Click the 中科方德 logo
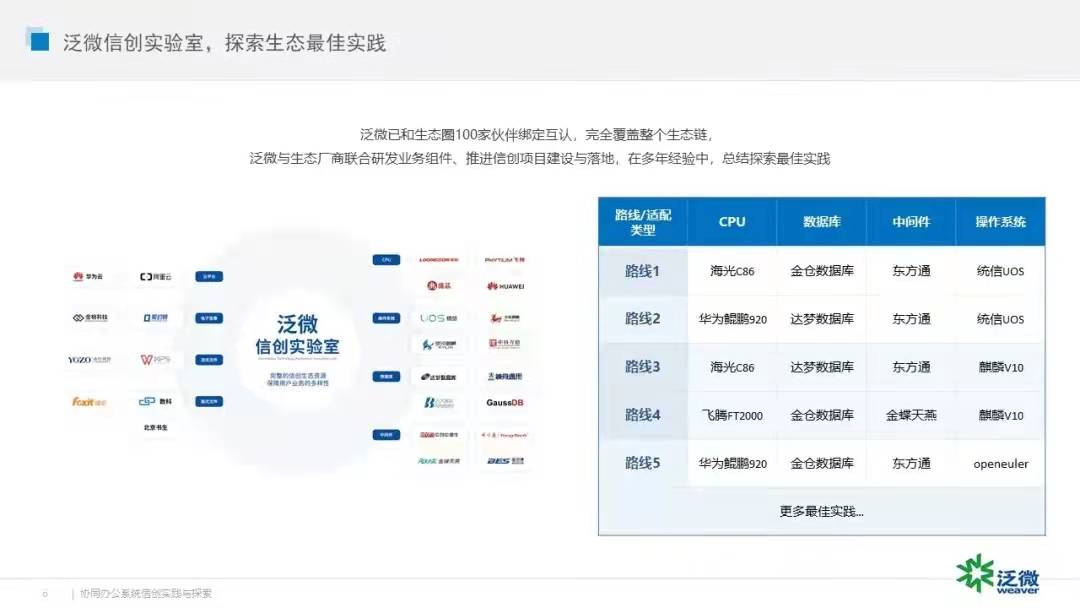This screenshot has width=1080, height=608. point(505,343)
